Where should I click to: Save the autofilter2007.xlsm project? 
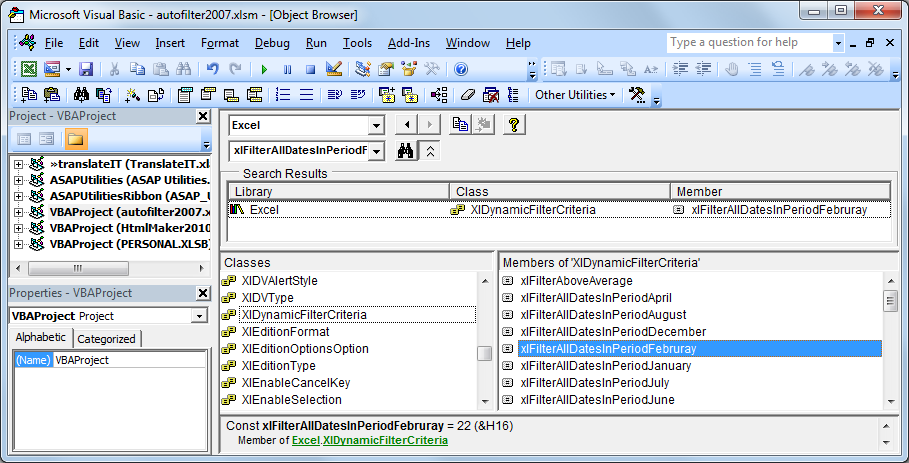pos(86,70)
